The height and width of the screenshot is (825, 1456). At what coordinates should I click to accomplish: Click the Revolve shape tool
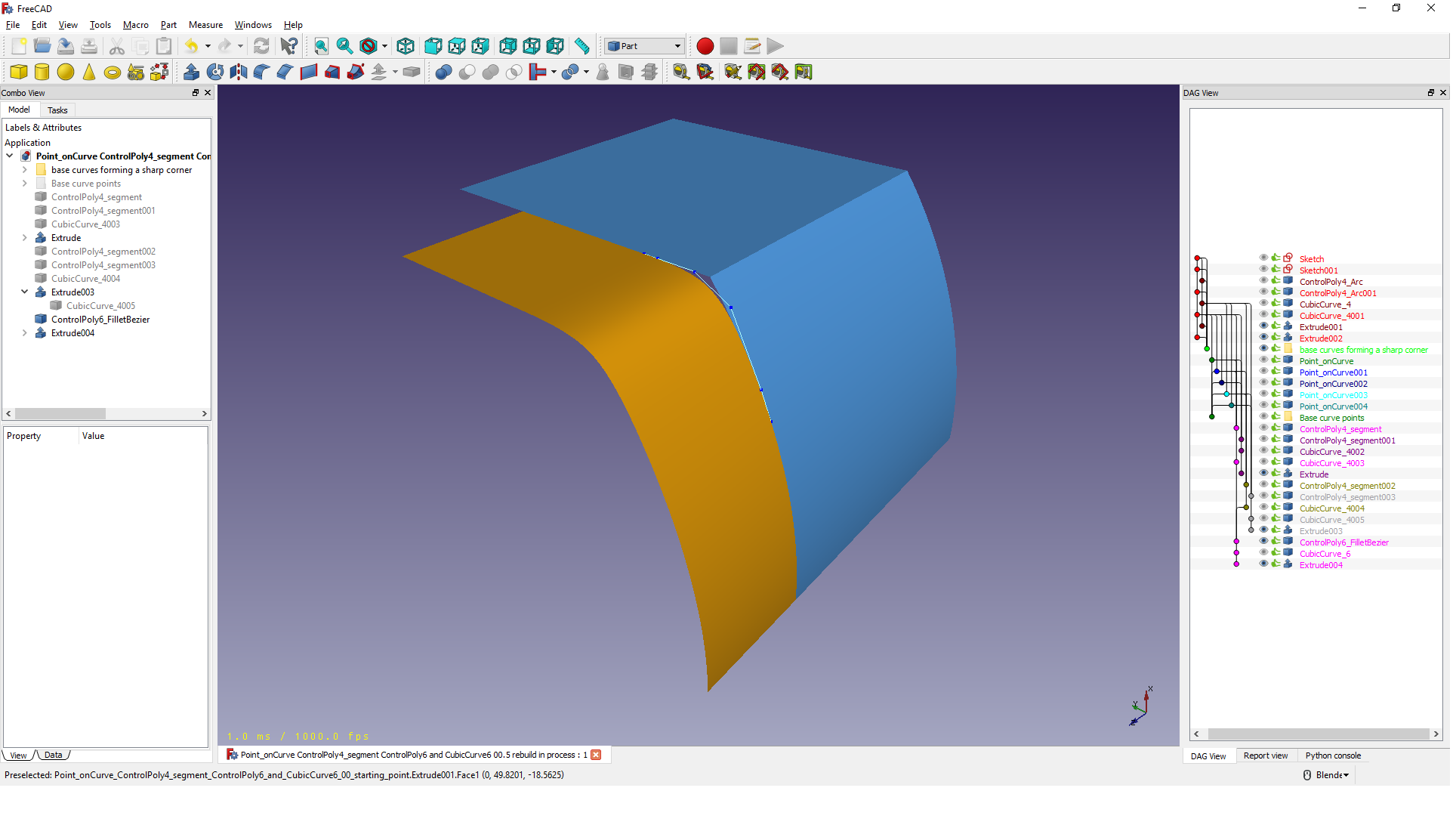(x=215, y=73)
